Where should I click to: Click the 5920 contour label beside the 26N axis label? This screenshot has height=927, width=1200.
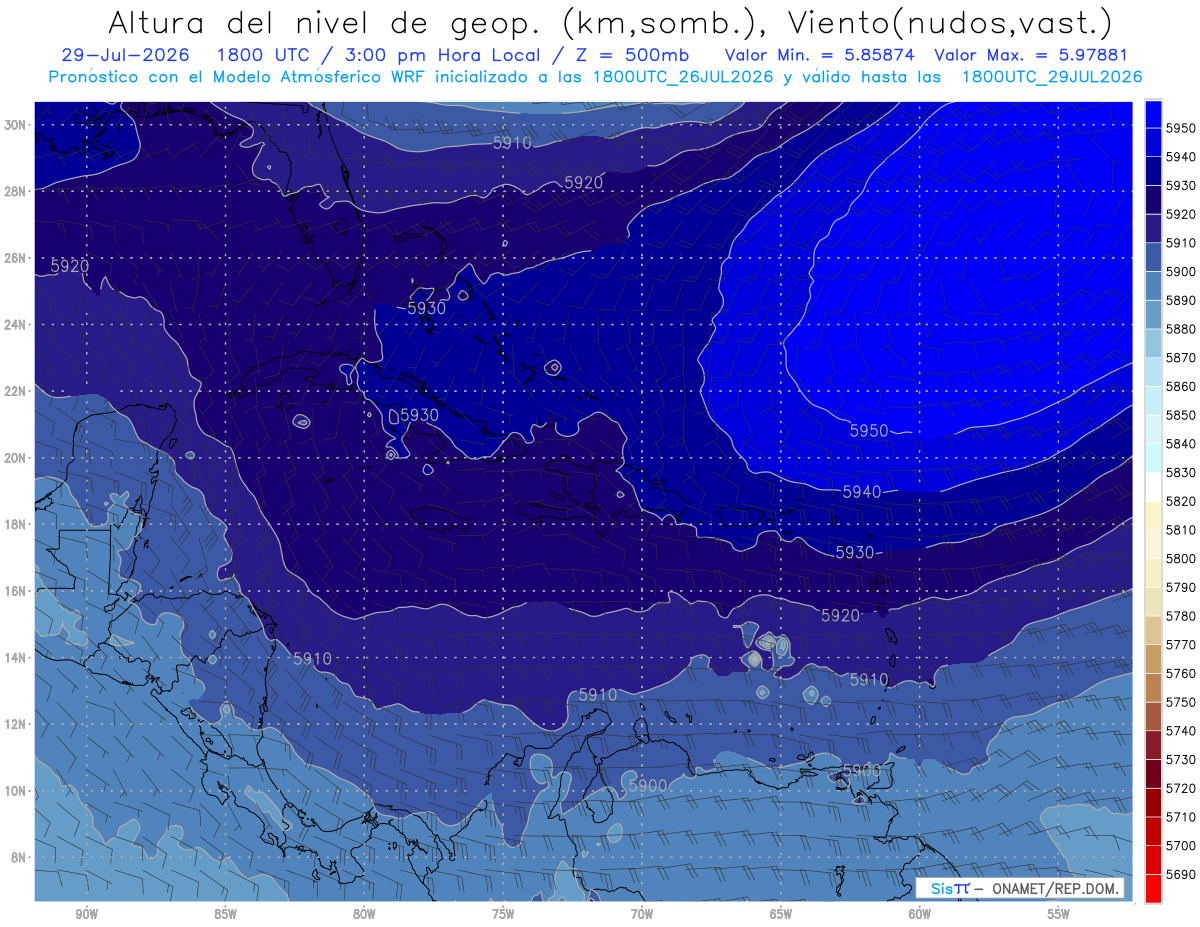tap(70, 266)
